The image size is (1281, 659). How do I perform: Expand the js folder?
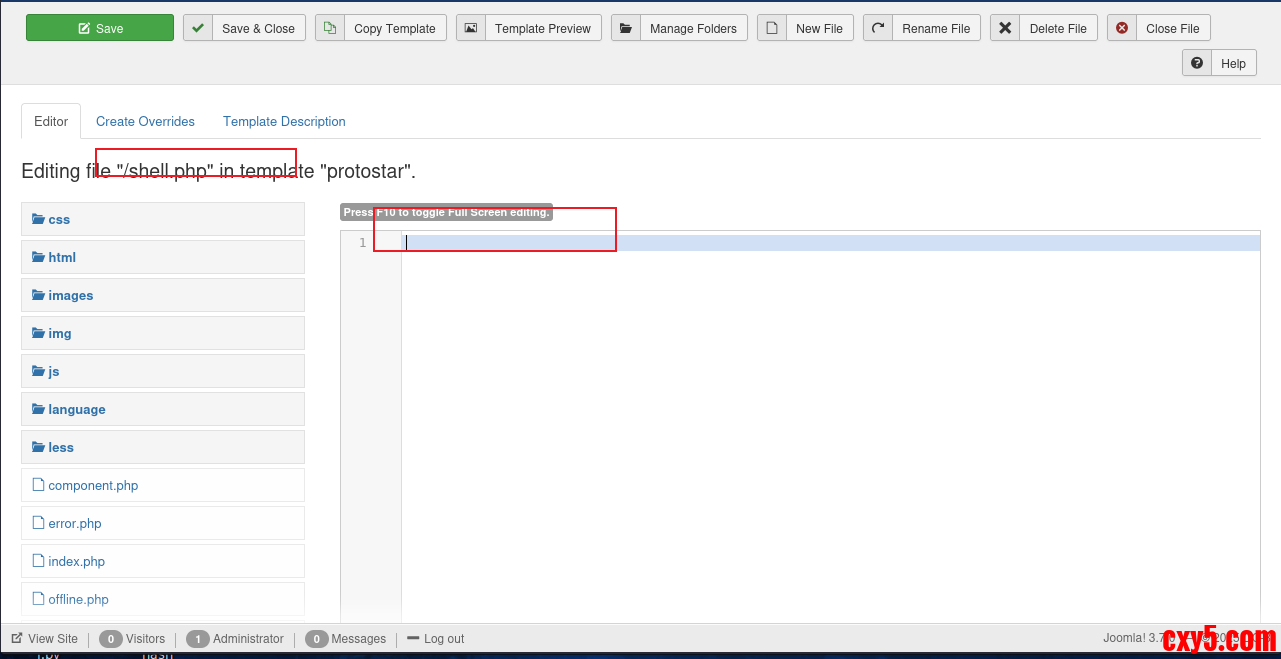coord(163,371)
